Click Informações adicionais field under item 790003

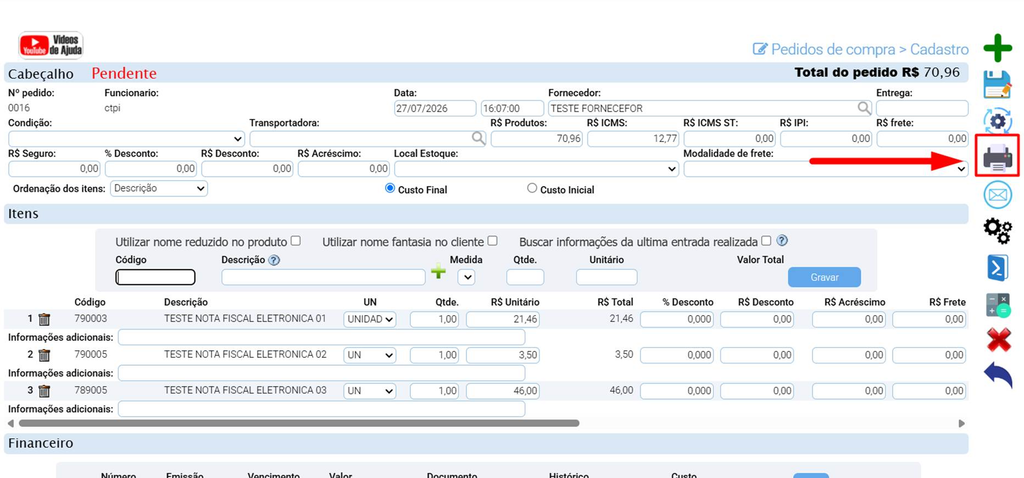[x=321, y=338]
